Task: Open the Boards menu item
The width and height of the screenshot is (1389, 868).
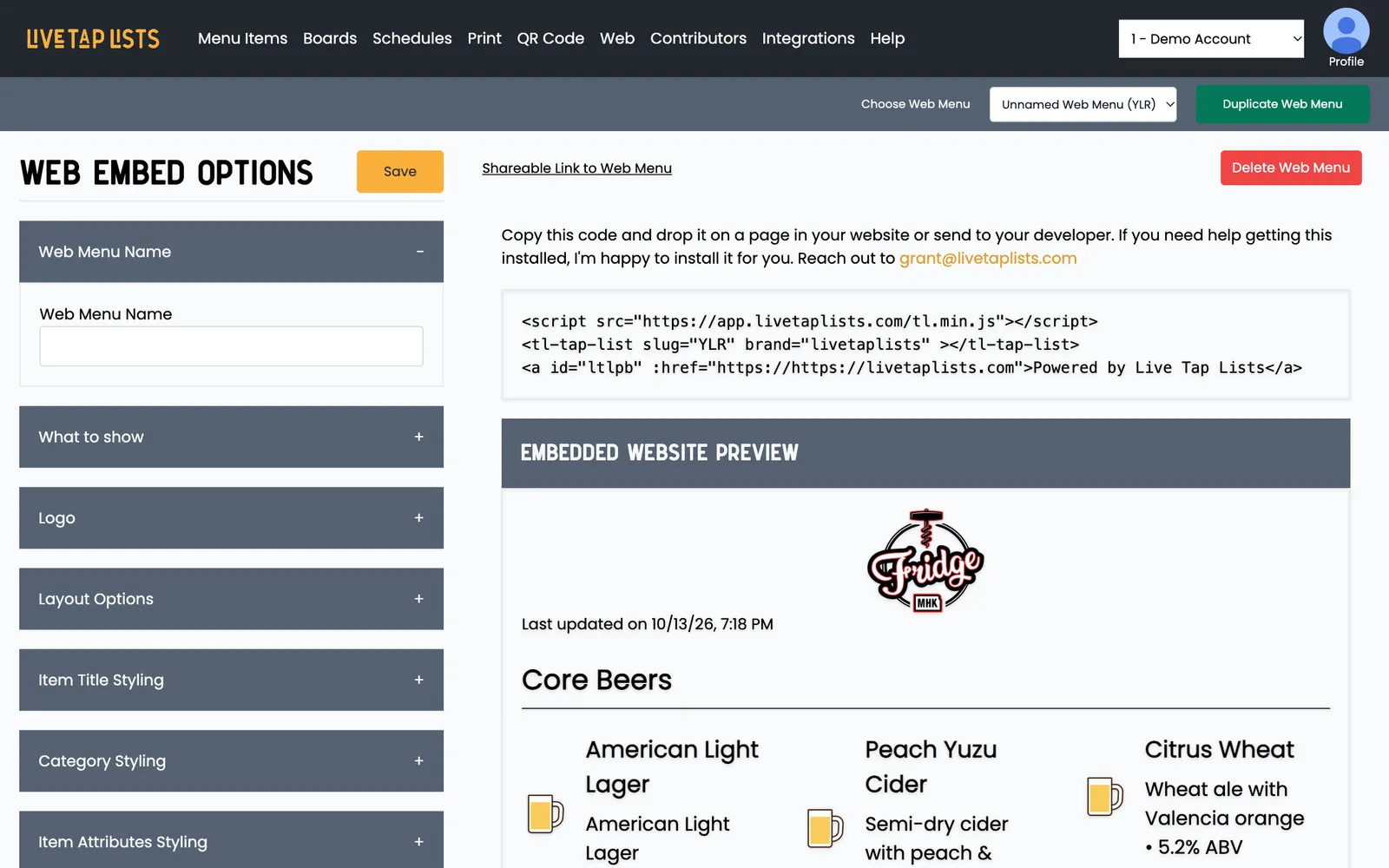Action: [330, 38]
